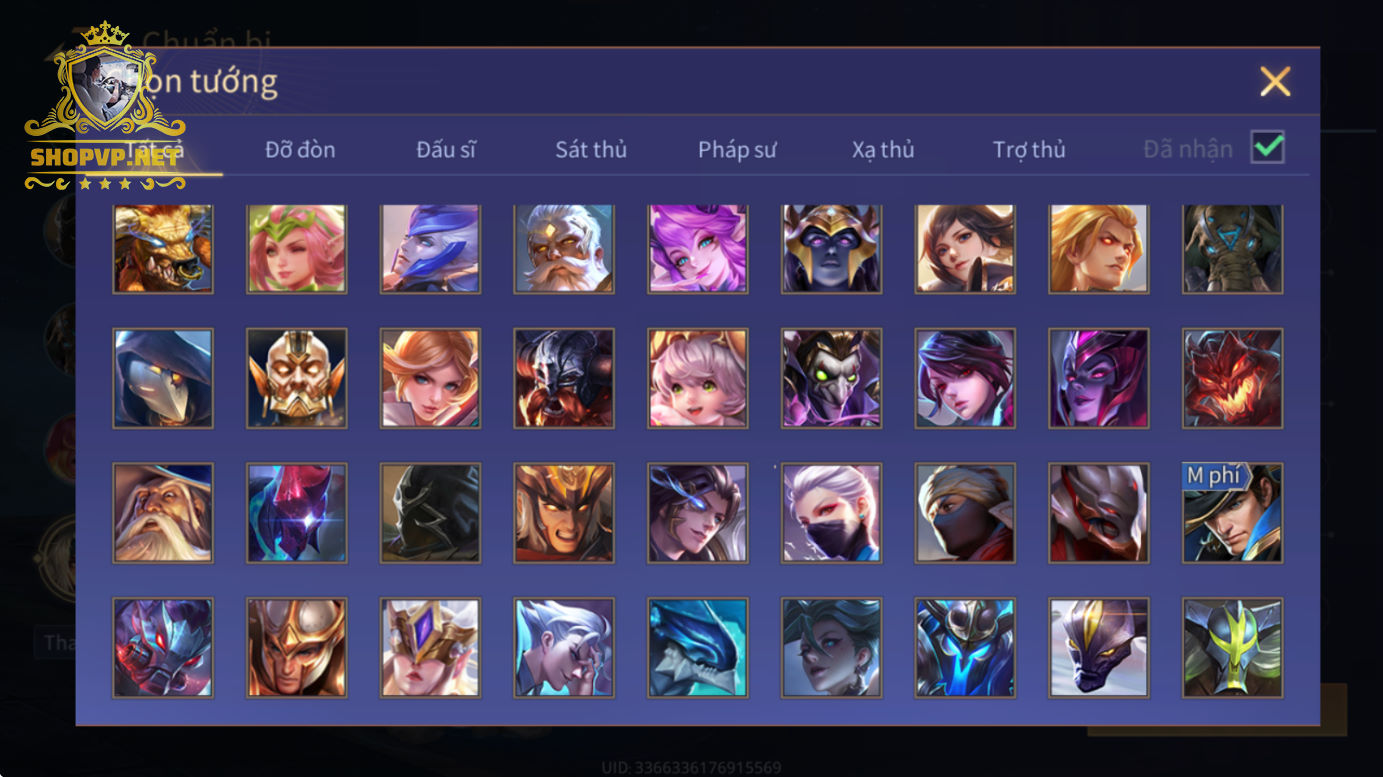The image size is (1383, 777).
Task: Switch to the 'Đỡ đòn' tab
Action: (x=300, y=150)
